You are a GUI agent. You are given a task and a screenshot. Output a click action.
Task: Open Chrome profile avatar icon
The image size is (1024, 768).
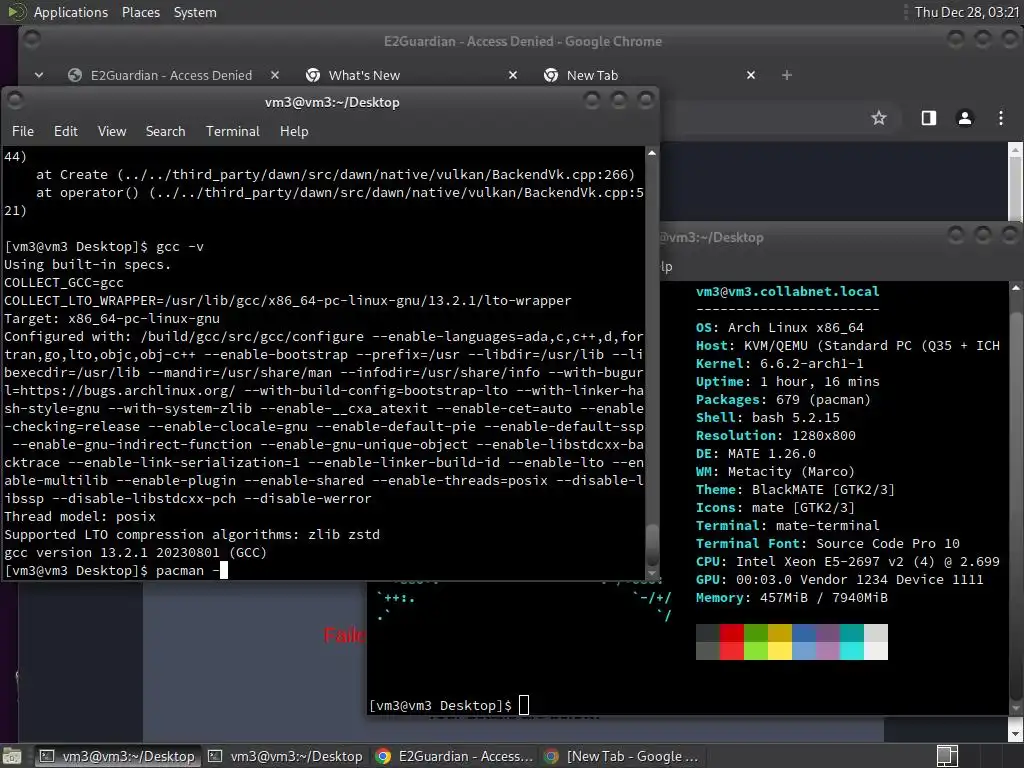click(965, 118)
